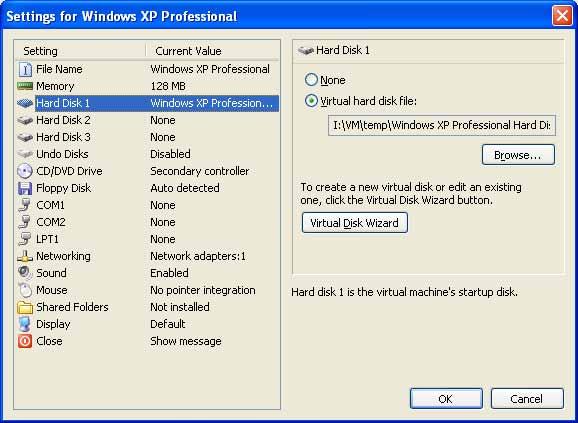
Task: Click the 'No pointer integration' value
Action: [x=203, y=290]
